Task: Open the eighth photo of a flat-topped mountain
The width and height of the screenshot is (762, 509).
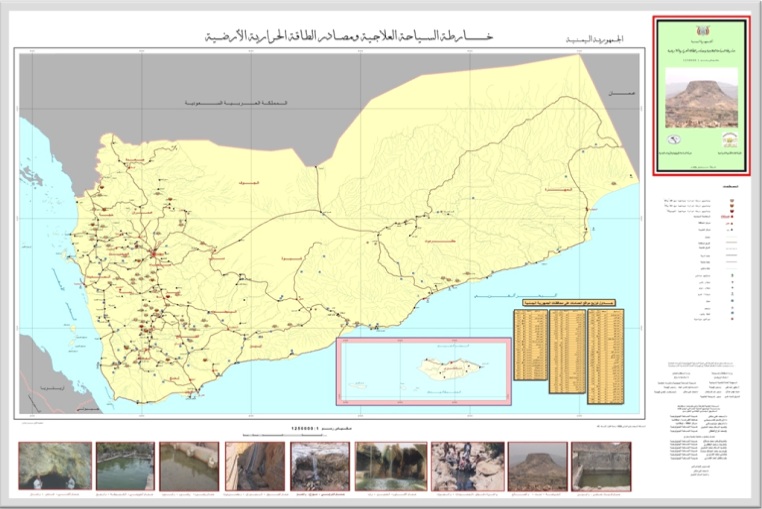Action: (537, 467)
